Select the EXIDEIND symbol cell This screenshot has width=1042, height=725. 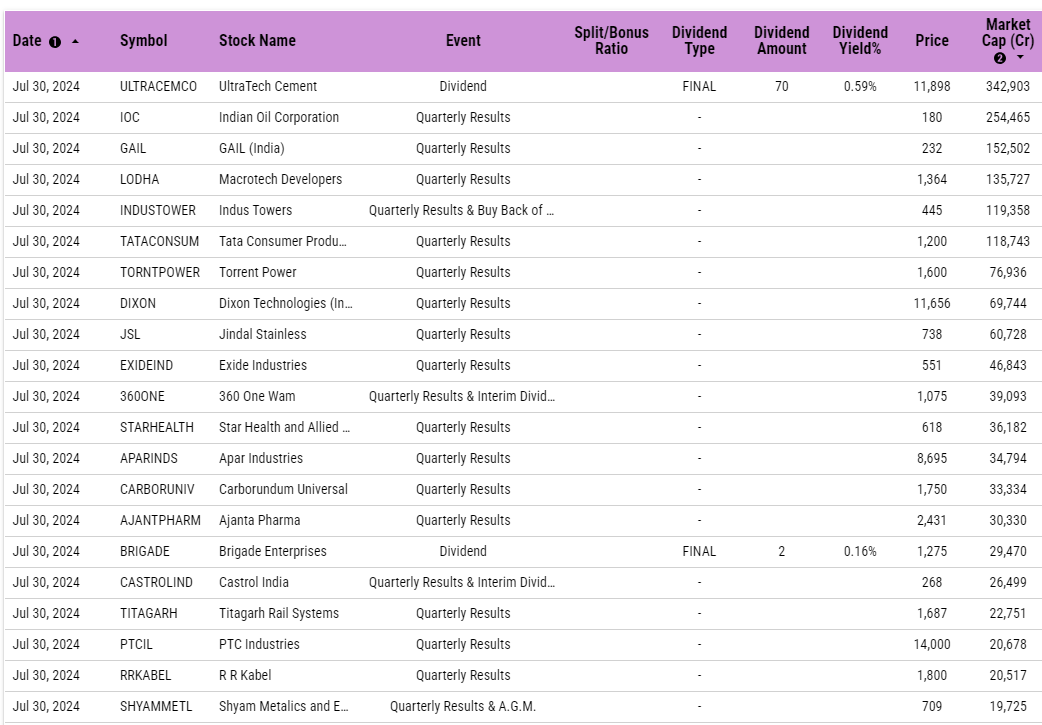click(146, 365)
